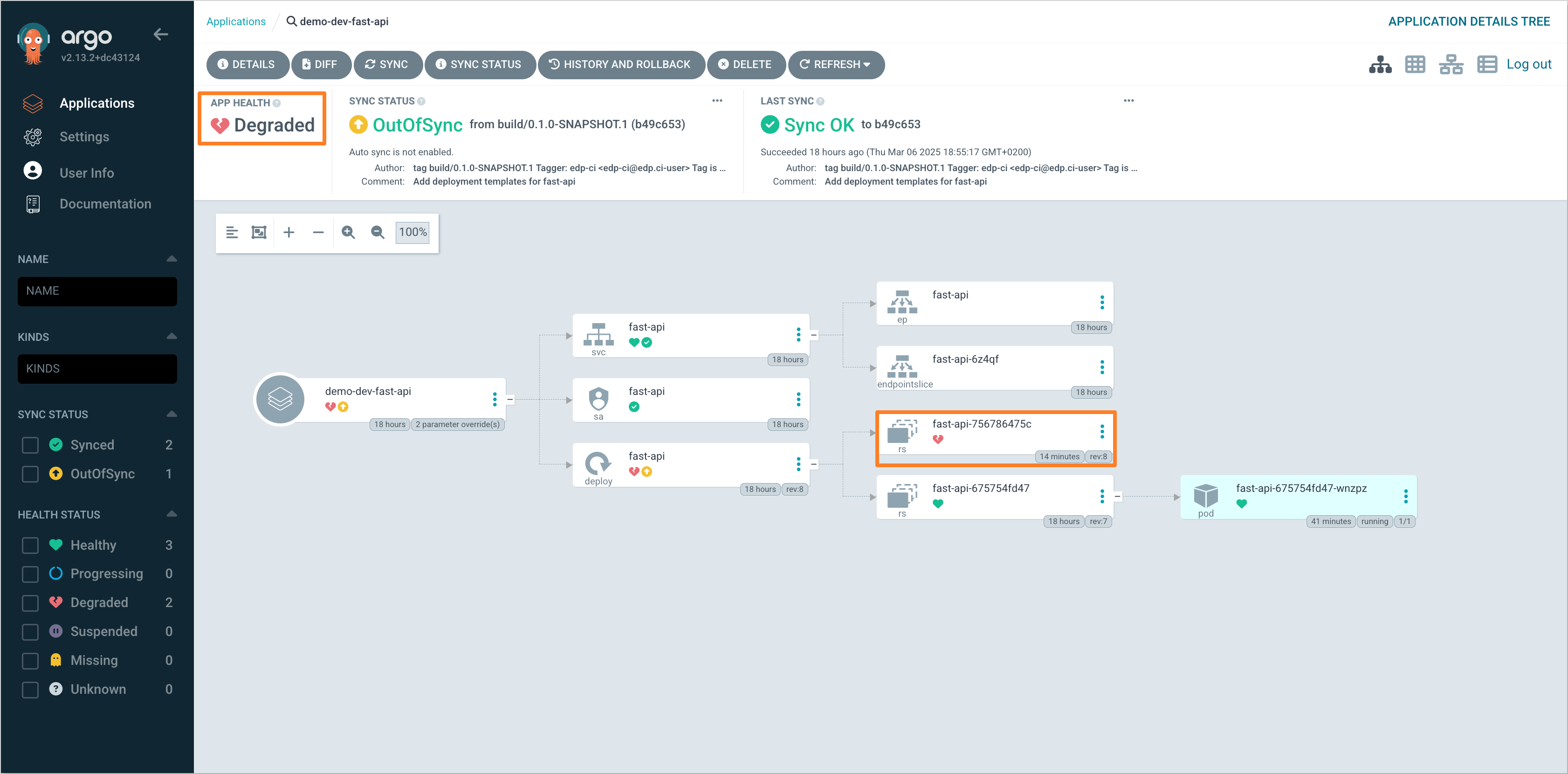Enable the Degraded health filter checkbox

[x=30, y=603]
